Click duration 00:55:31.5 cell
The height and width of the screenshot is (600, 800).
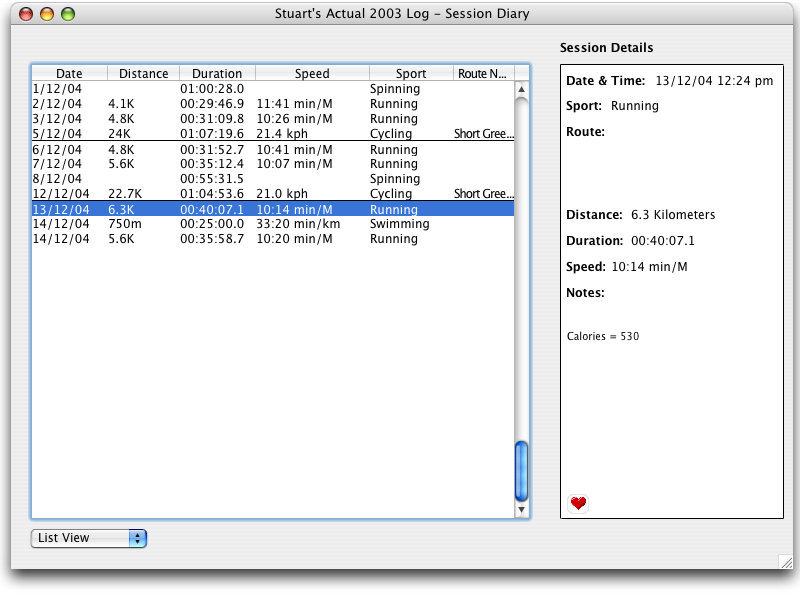[x=212, y=179]
